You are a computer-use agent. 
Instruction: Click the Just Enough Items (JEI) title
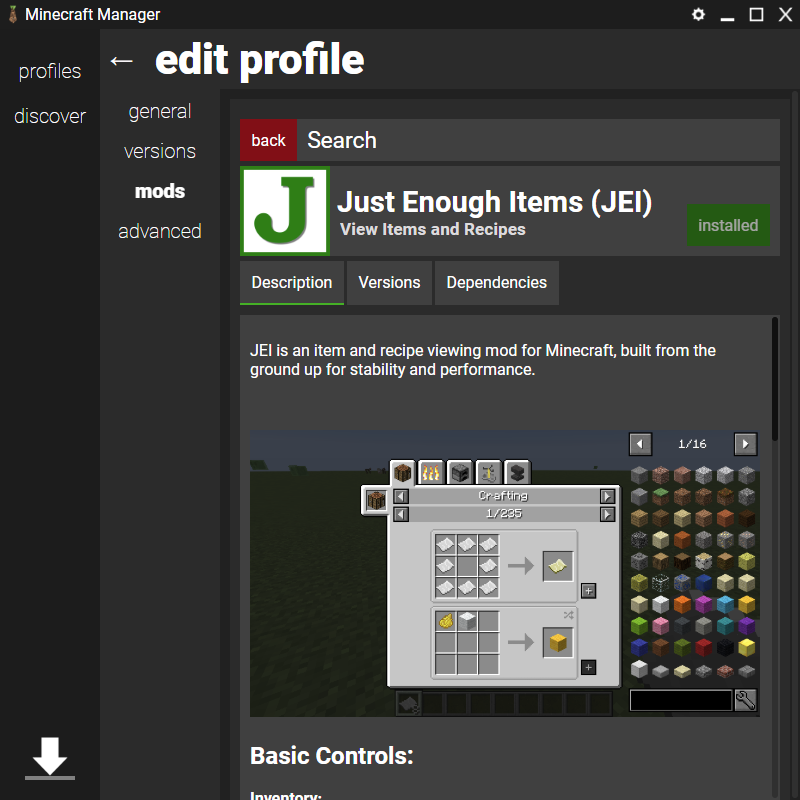494,202
